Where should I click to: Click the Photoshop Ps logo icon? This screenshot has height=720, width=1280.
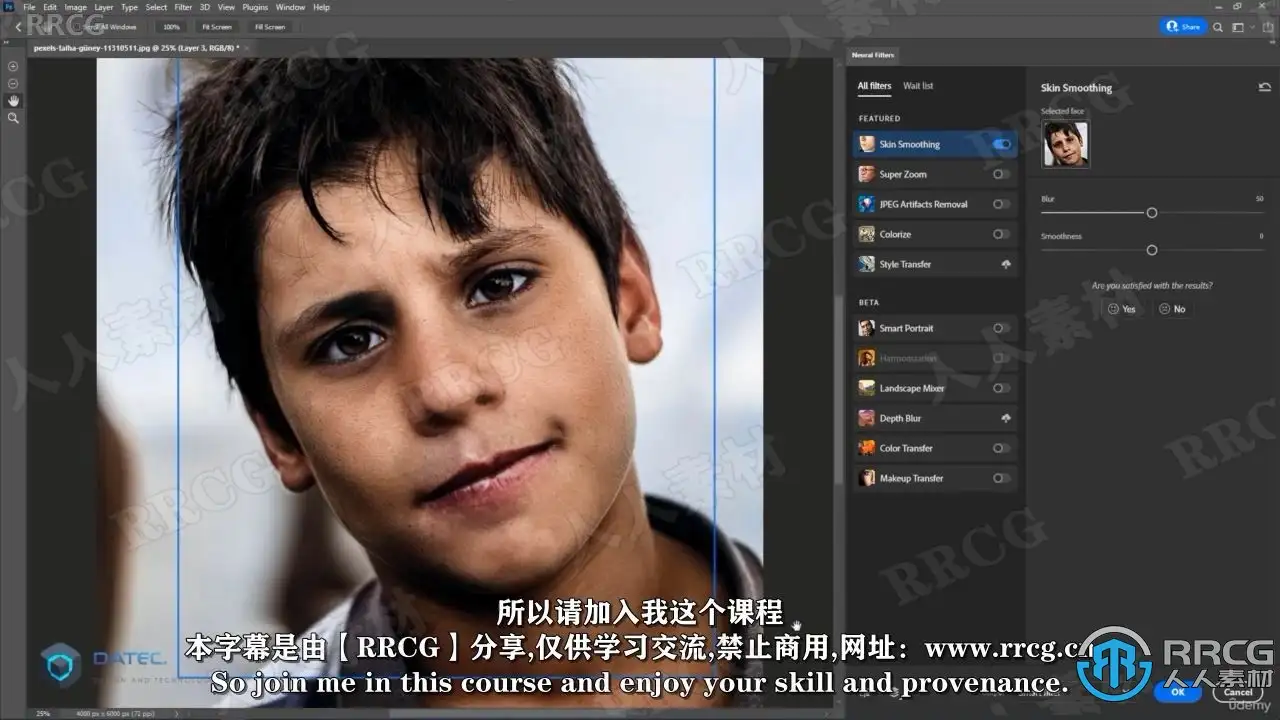tap(8, 7)
